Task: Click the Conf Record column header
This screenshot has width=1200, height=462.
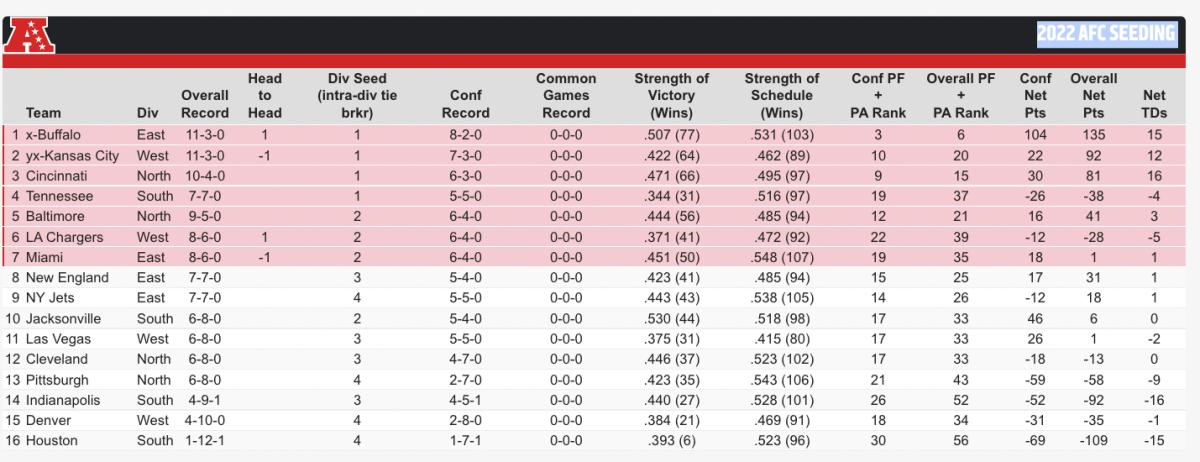Action: point(466,104)
